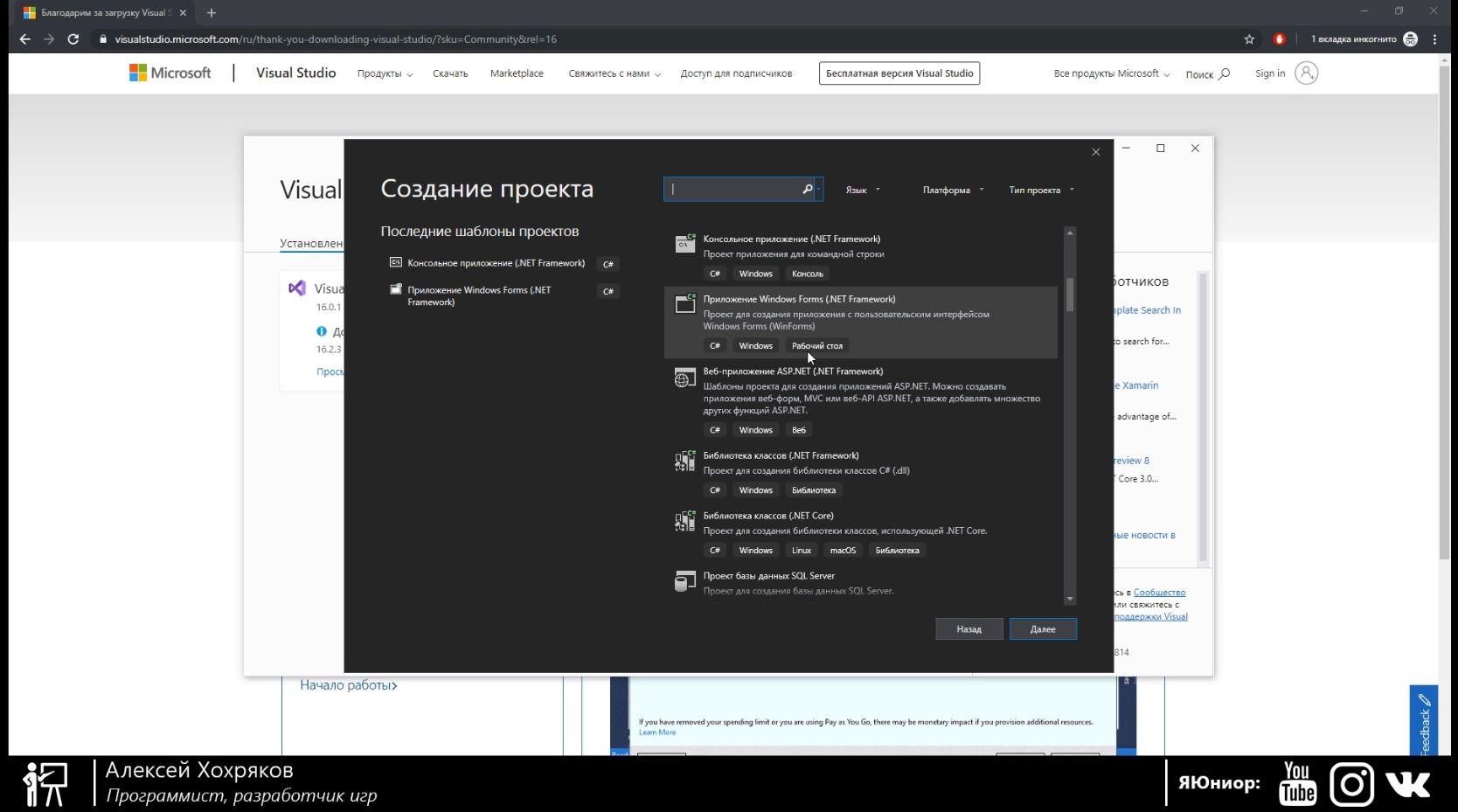This screenshot has width=1458, height=812.
Task: Click the blue info icon in installer window
Action: point(322,331)
